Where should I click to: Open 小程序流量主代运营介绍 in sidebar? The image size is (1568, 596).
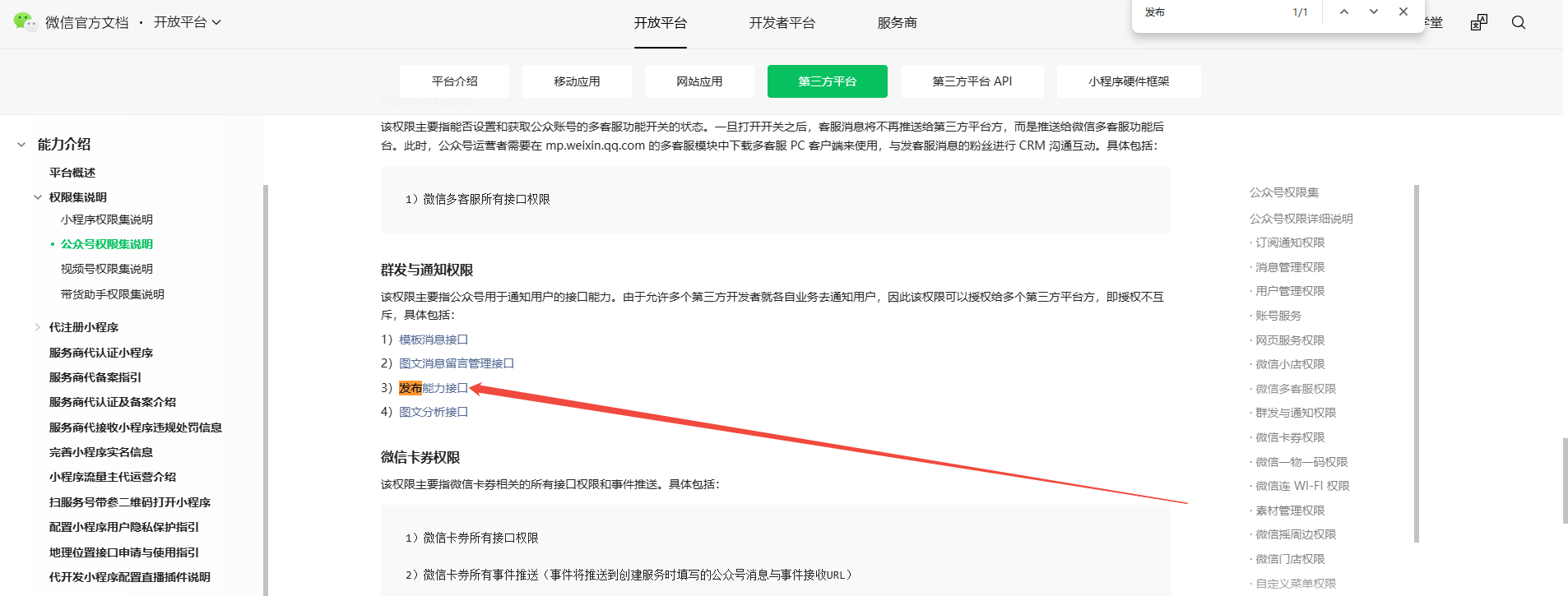pyautogui.click(x=113, y=477)
